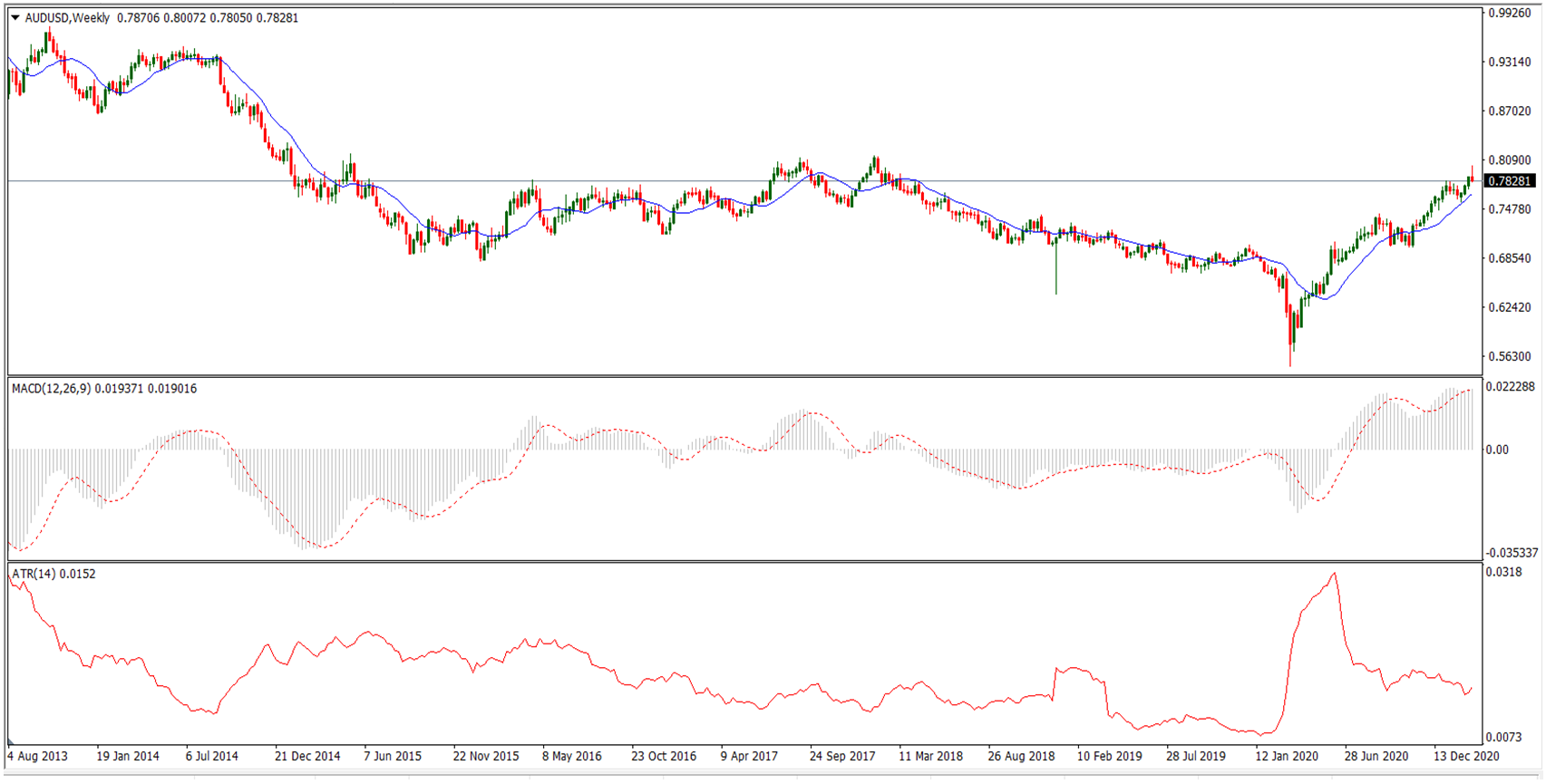Click the 0.80900 price scale label
Viewport: 1546px width, 784px height.
point(1510,160)
